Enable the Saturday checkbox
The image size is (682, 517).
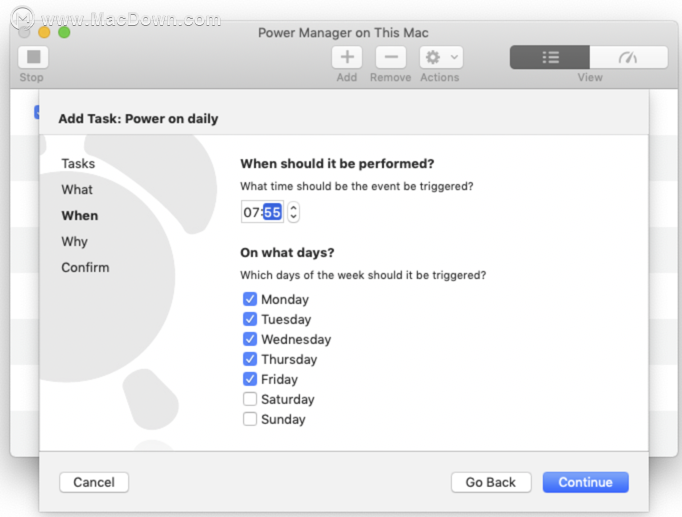pos(250,399)
